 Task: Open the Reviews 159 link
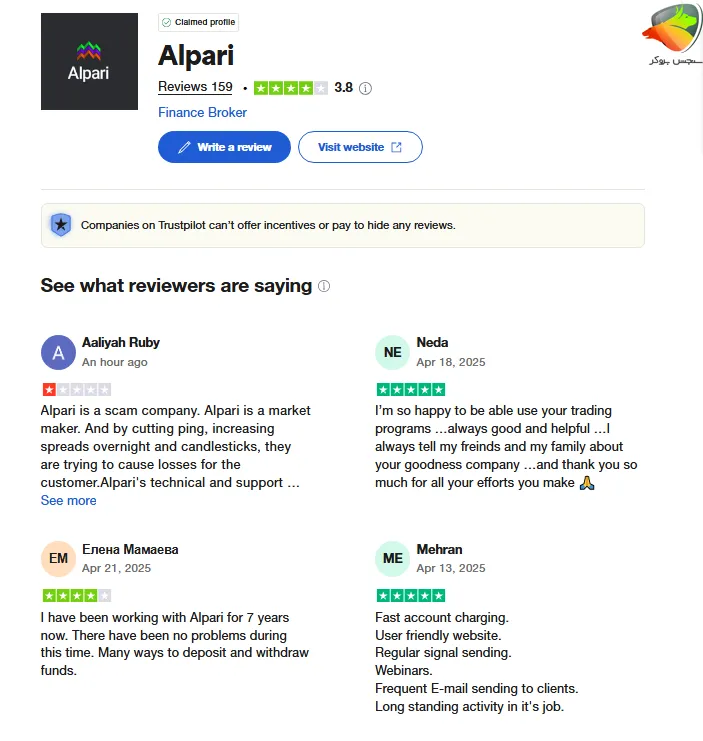pos(195,87)
